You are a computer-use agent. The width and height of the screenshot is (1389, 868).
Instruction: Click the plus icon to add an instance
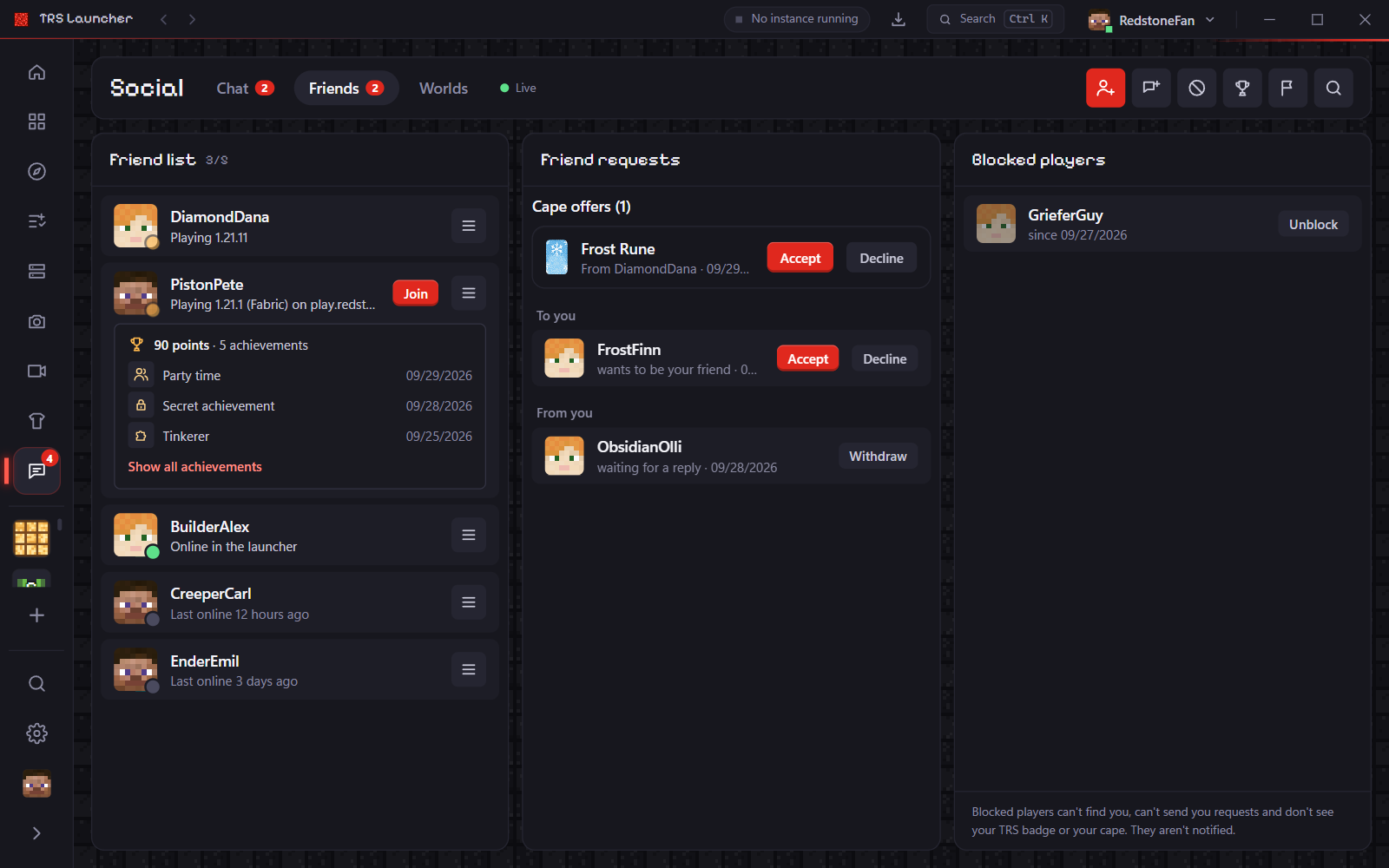36,615
